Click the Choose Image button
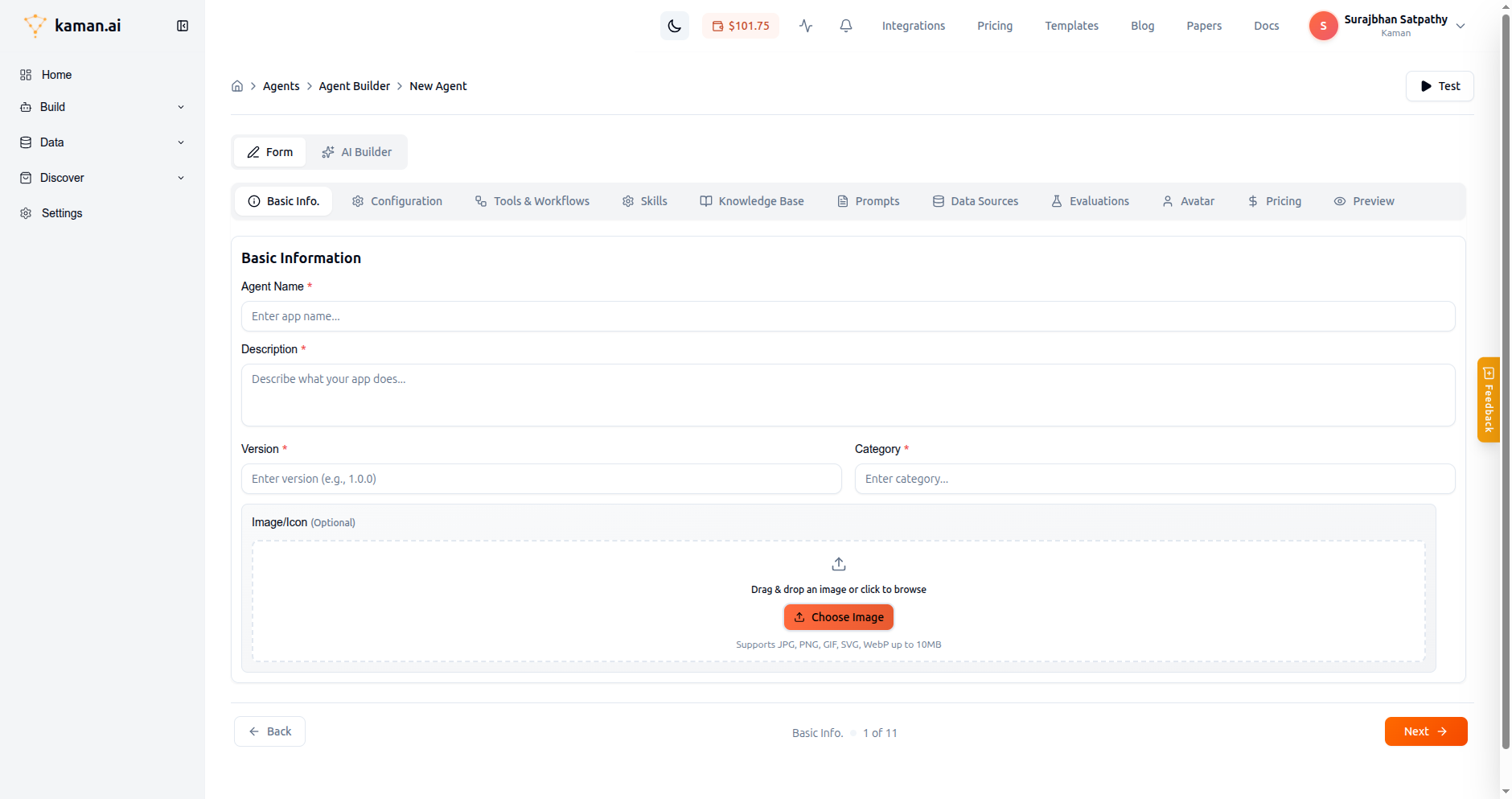 tap(838, 617)
